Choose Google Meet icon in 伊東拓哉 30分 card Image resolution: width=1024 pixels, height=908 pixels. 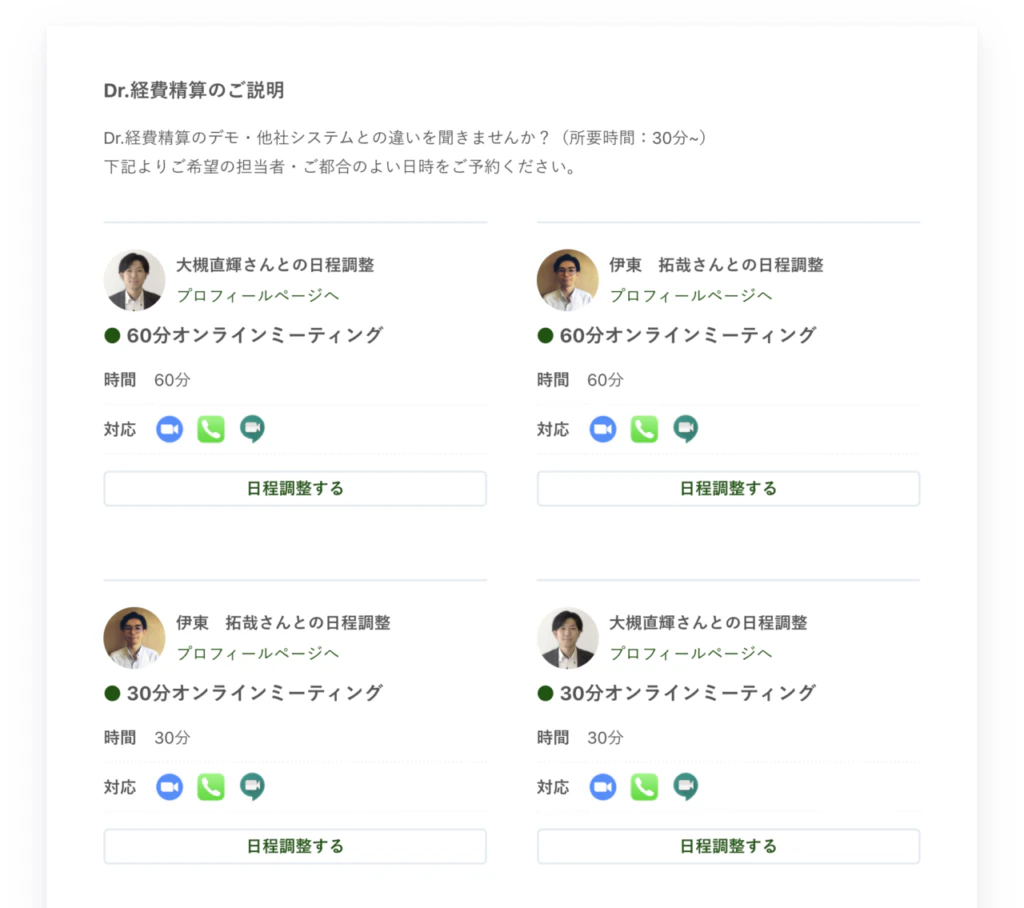[252, 788]
